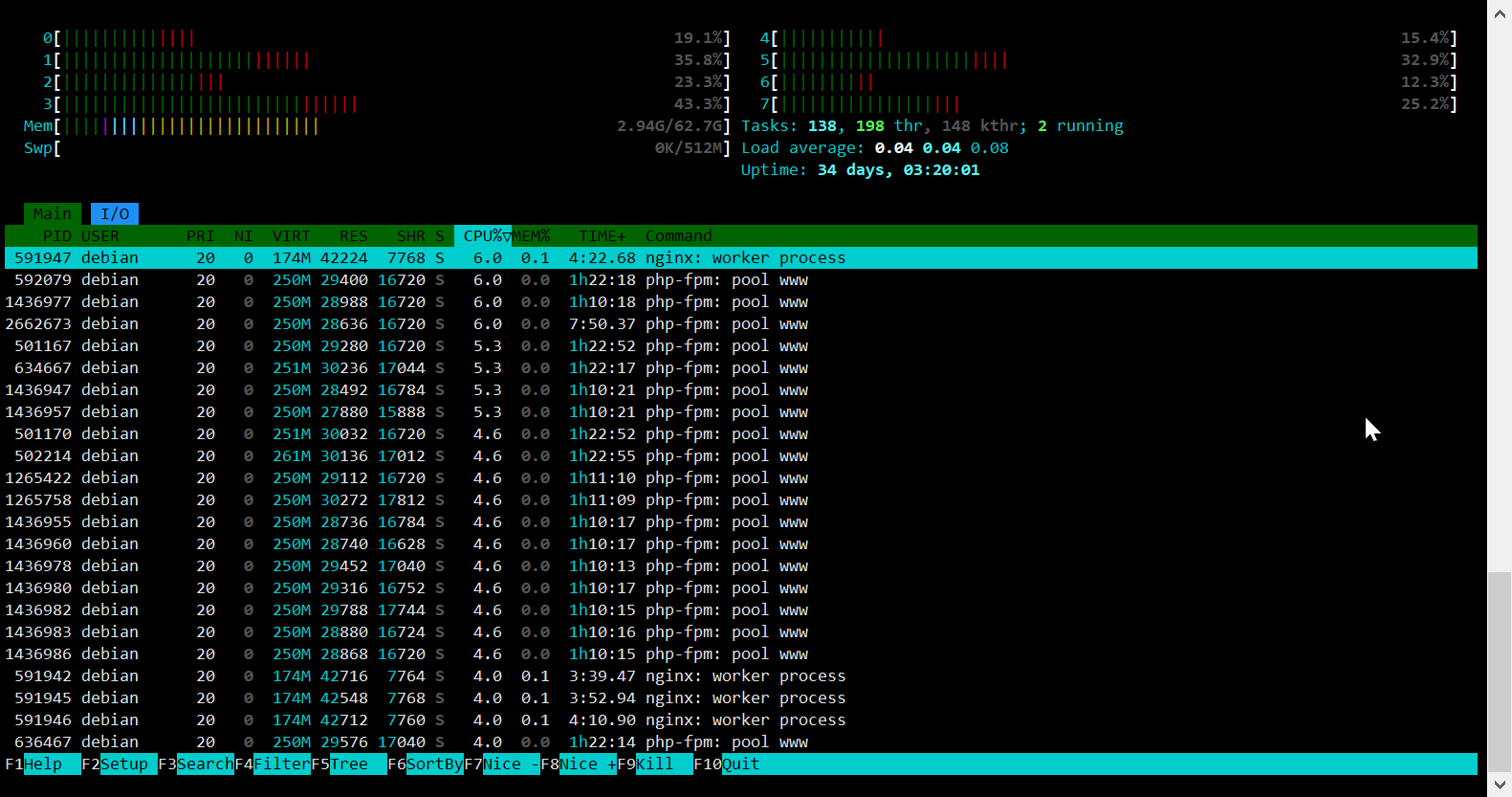Switch to the I/O tab
Screen dimensions: 1512x797
[115, 213]
